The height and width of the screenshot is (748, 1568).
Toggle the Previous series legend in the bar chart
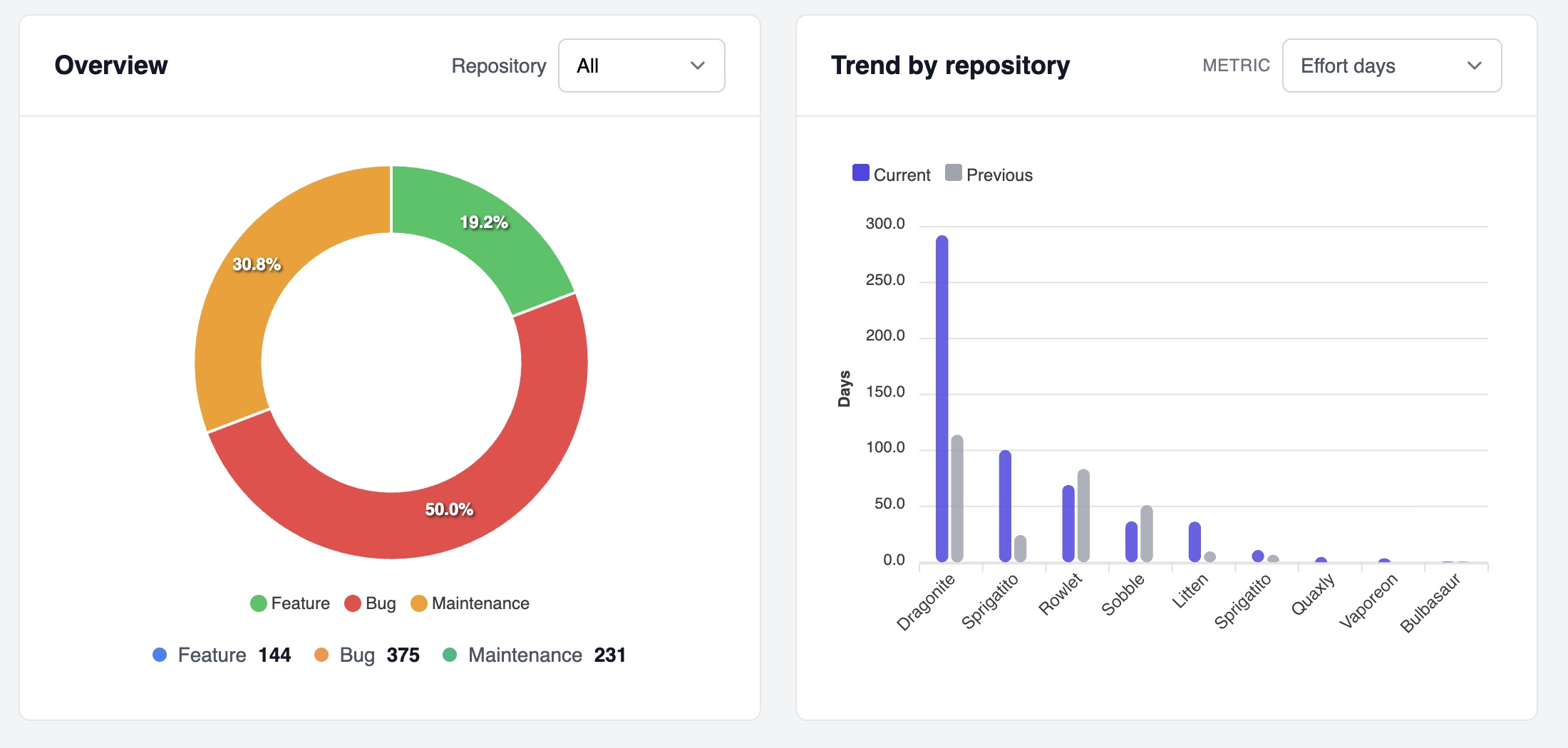[x=989, y=175]
